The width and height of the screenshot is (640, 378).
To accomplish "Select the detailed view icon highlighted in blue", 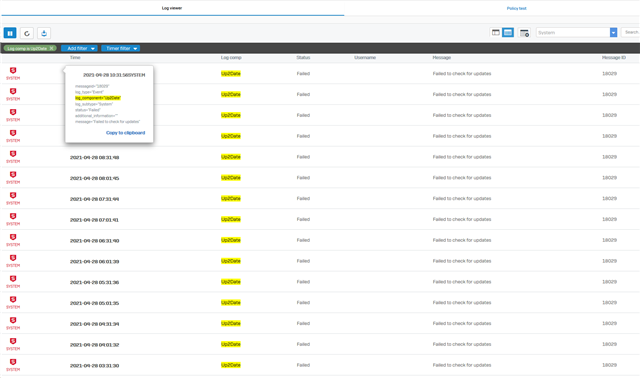I will (x=508, y=33).
